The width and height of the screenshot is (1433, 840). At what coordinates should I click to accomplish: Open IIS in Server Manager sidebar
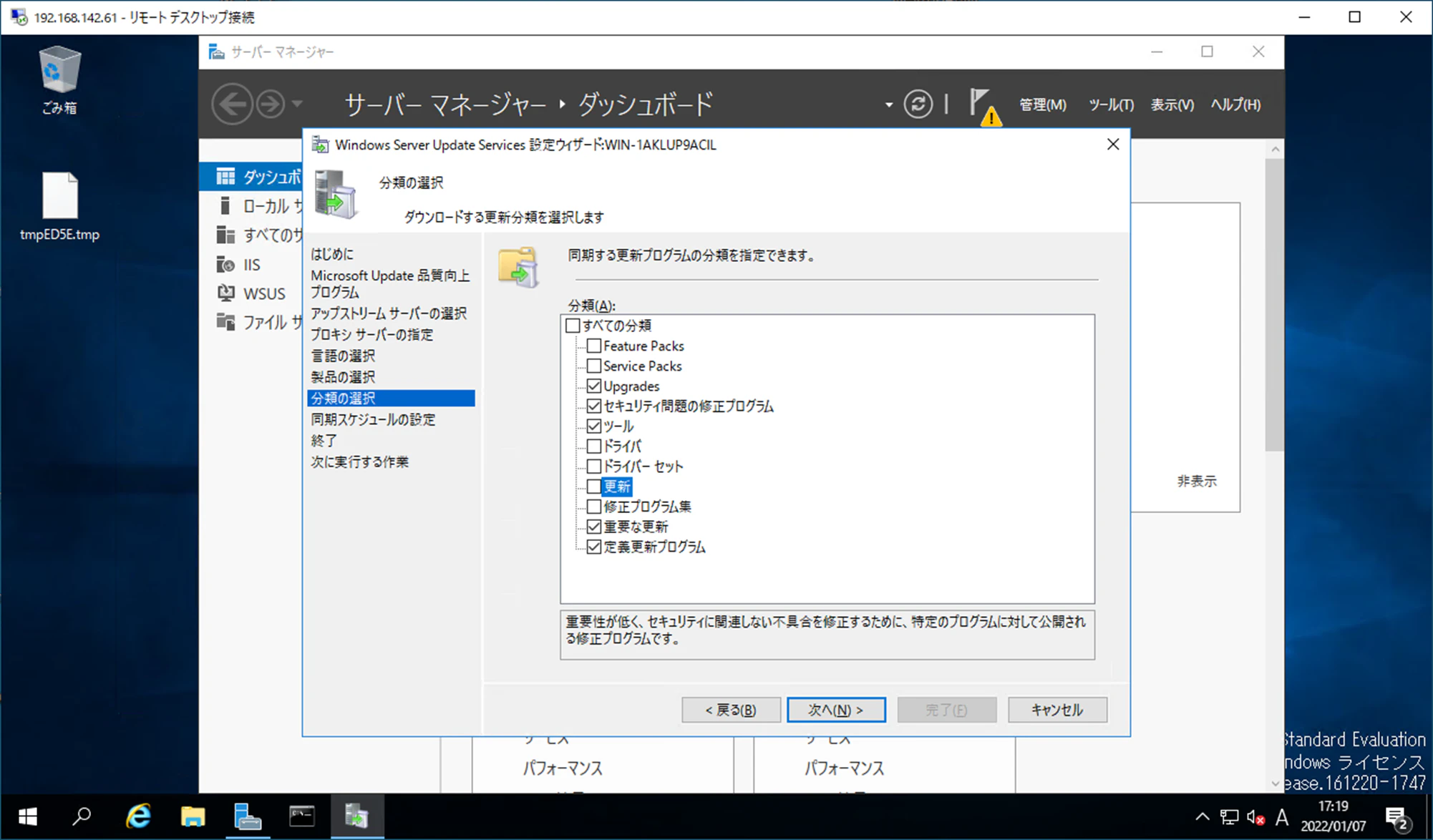coord(251,265)
